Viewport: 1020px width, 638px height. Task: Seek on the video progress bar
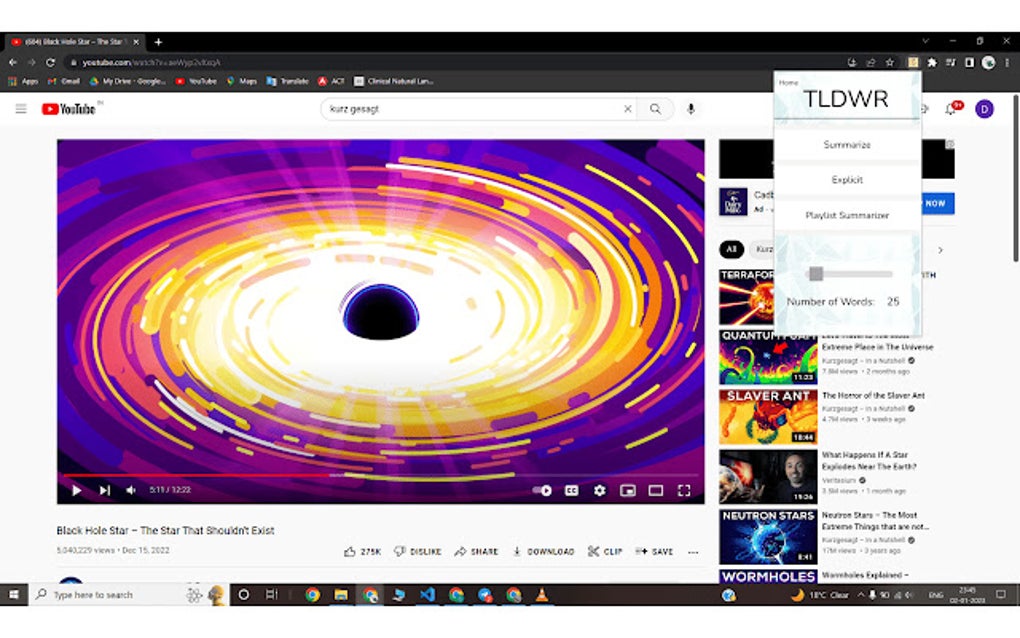point(380,475)
